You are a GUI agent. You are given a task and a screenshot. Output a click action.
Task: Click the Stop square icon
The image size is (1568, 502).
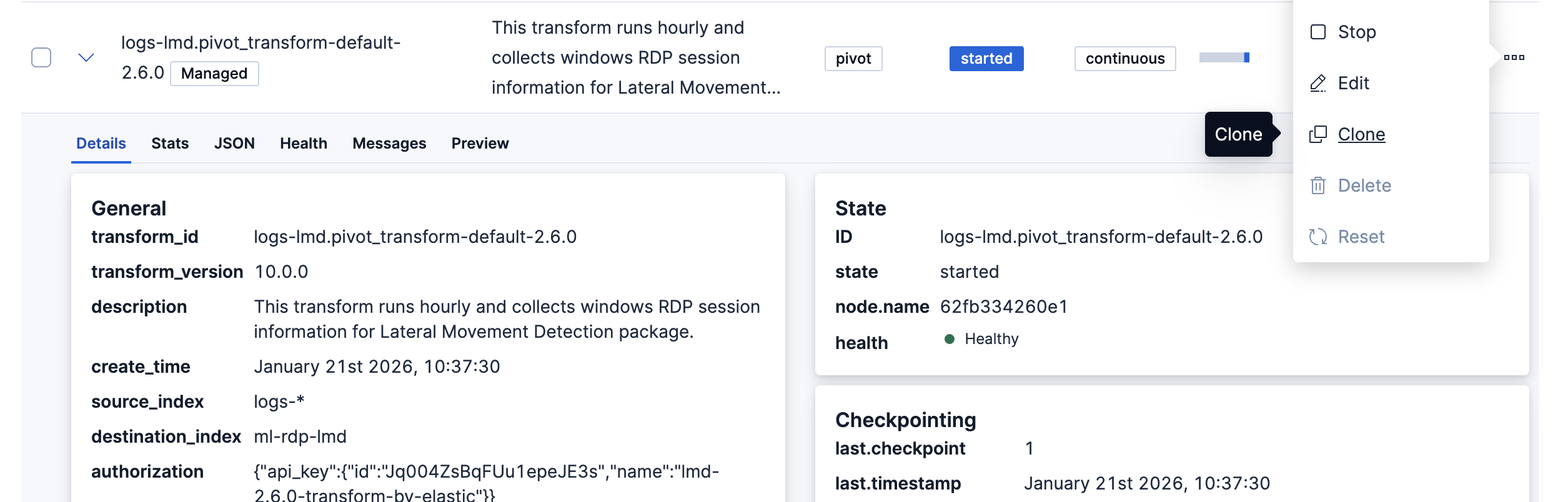click(1317, 32)
